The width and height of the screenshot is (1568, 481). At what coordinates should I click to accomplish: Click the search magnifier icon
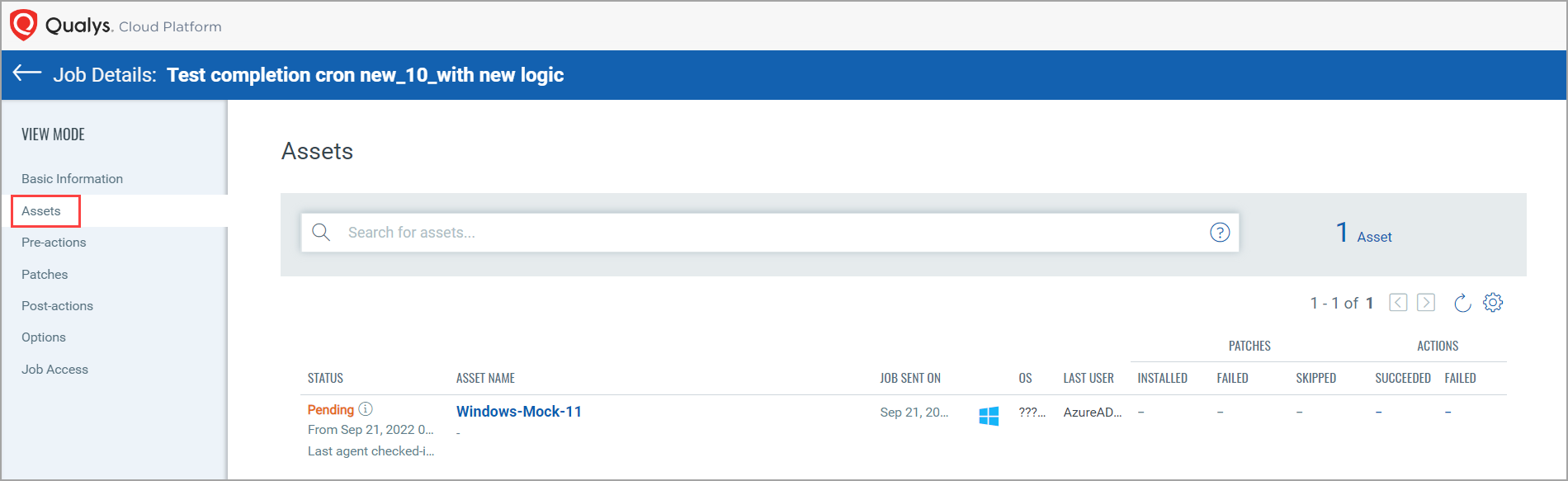[x=321, y=233]
